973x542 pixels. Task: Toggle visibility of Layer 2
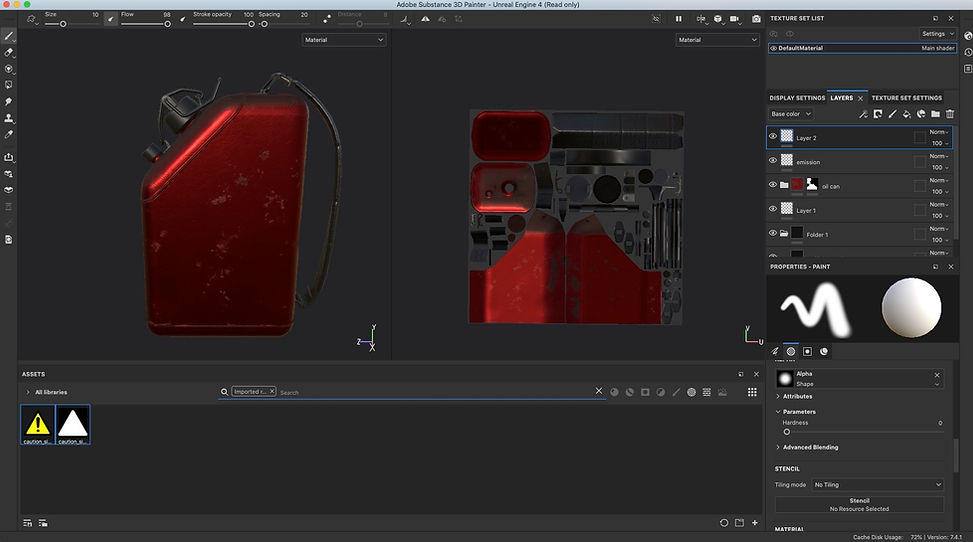click(x=773, y=136)
